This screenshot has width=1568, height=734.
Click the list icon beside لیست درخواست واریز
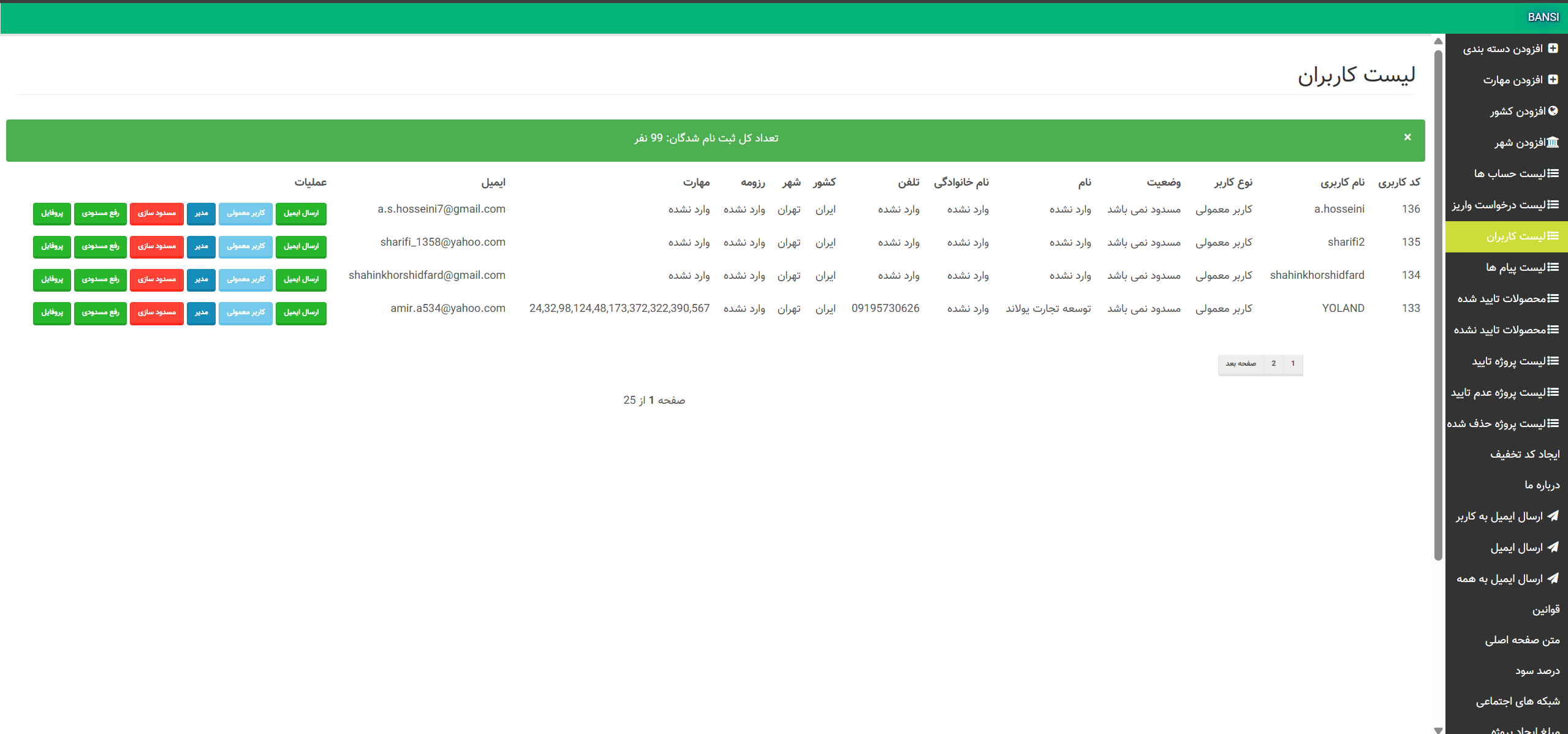1553,205
